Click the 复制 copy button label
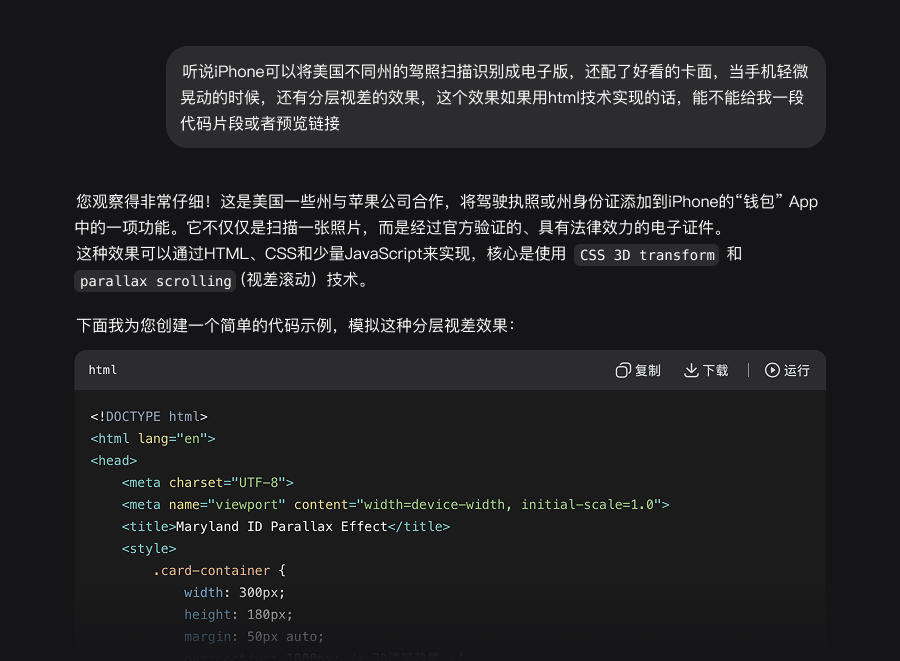 click(648, 371)
